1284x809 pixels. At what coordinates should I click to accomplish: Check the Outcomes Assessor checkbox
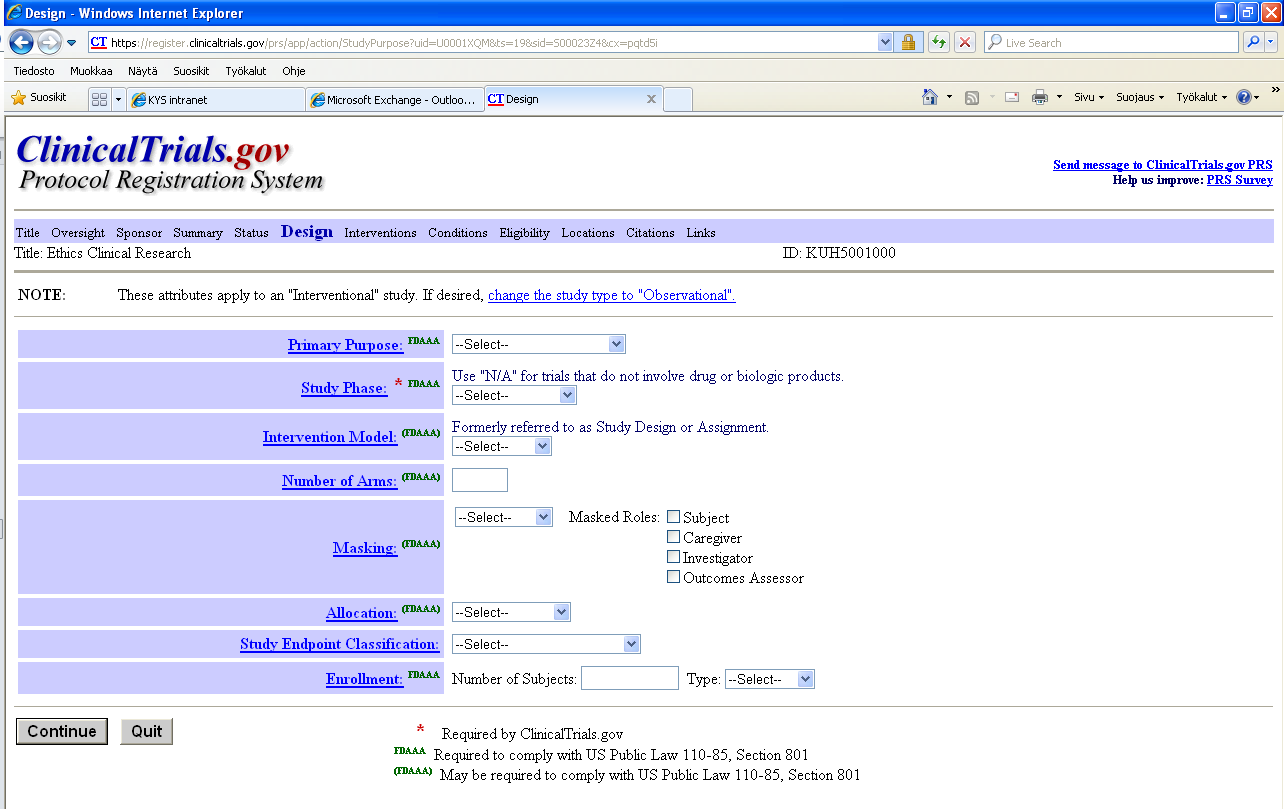click(674, 577)
